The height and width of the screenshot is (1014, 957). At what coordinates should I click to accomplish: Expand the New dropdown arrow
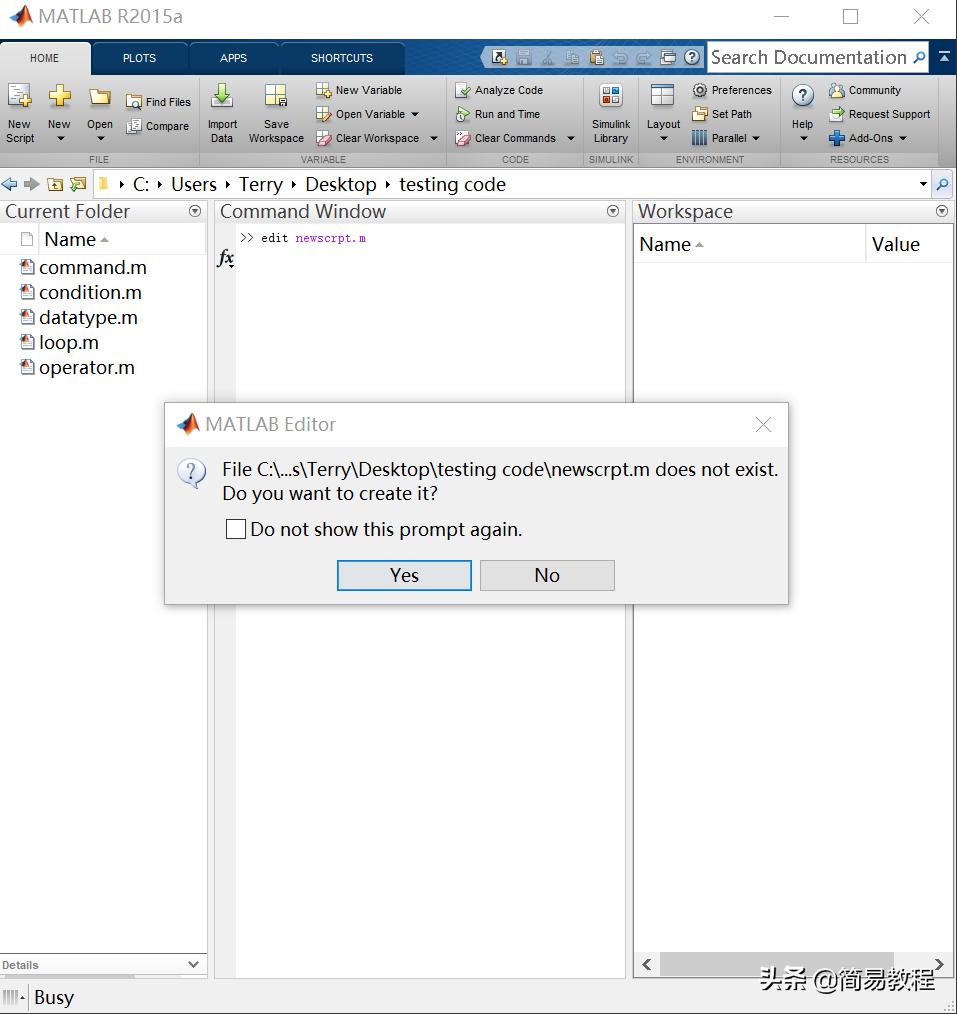(60, 138)
